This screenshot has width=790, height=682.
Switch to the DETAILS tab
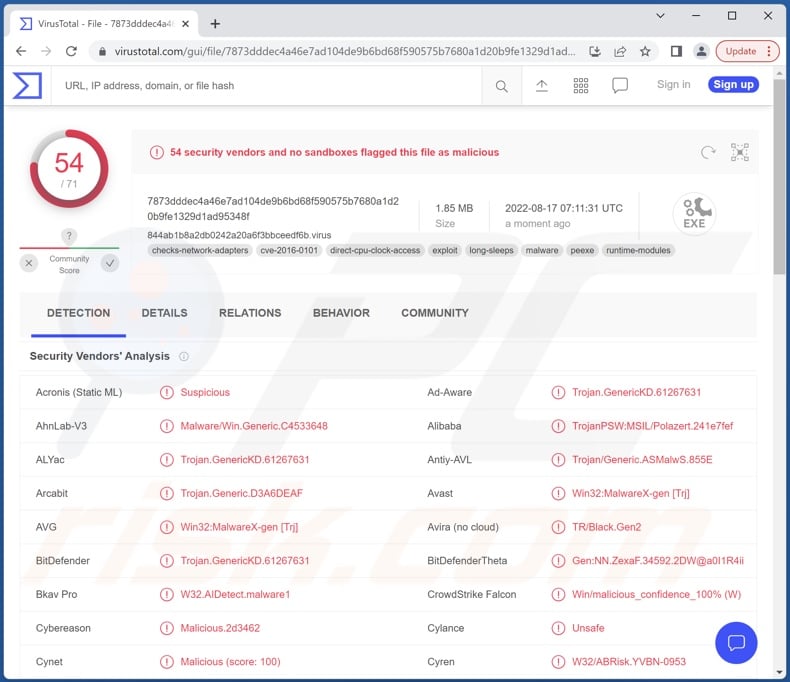(x=164, y=313)
